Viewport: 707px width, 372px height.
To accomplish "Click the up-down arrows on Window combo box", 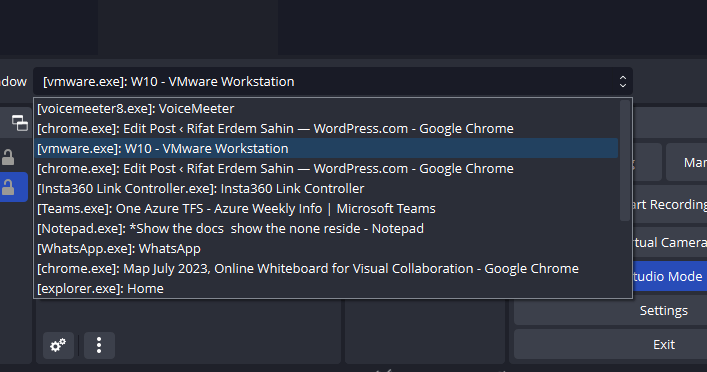I will 623,82.
